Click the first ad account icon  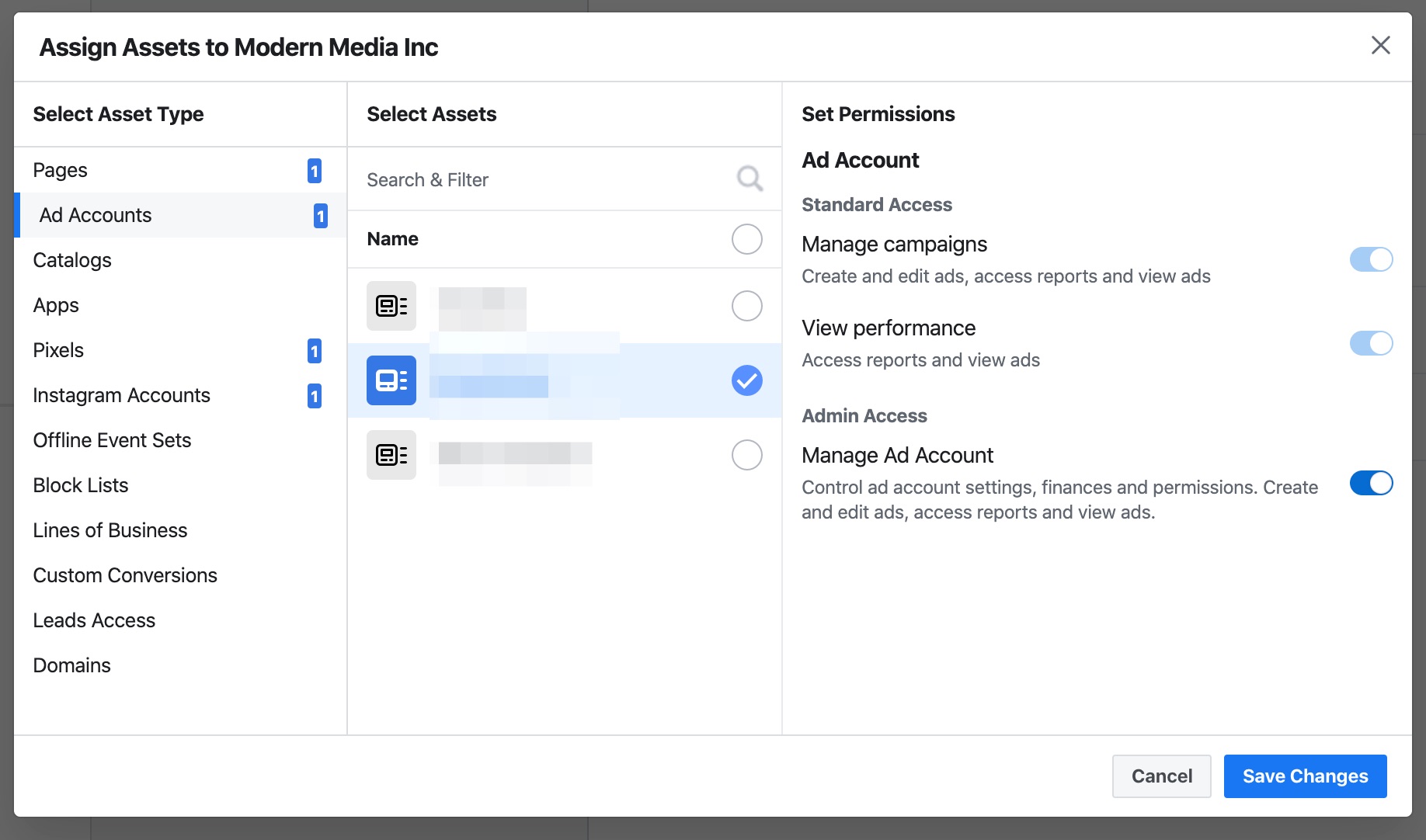391,306
